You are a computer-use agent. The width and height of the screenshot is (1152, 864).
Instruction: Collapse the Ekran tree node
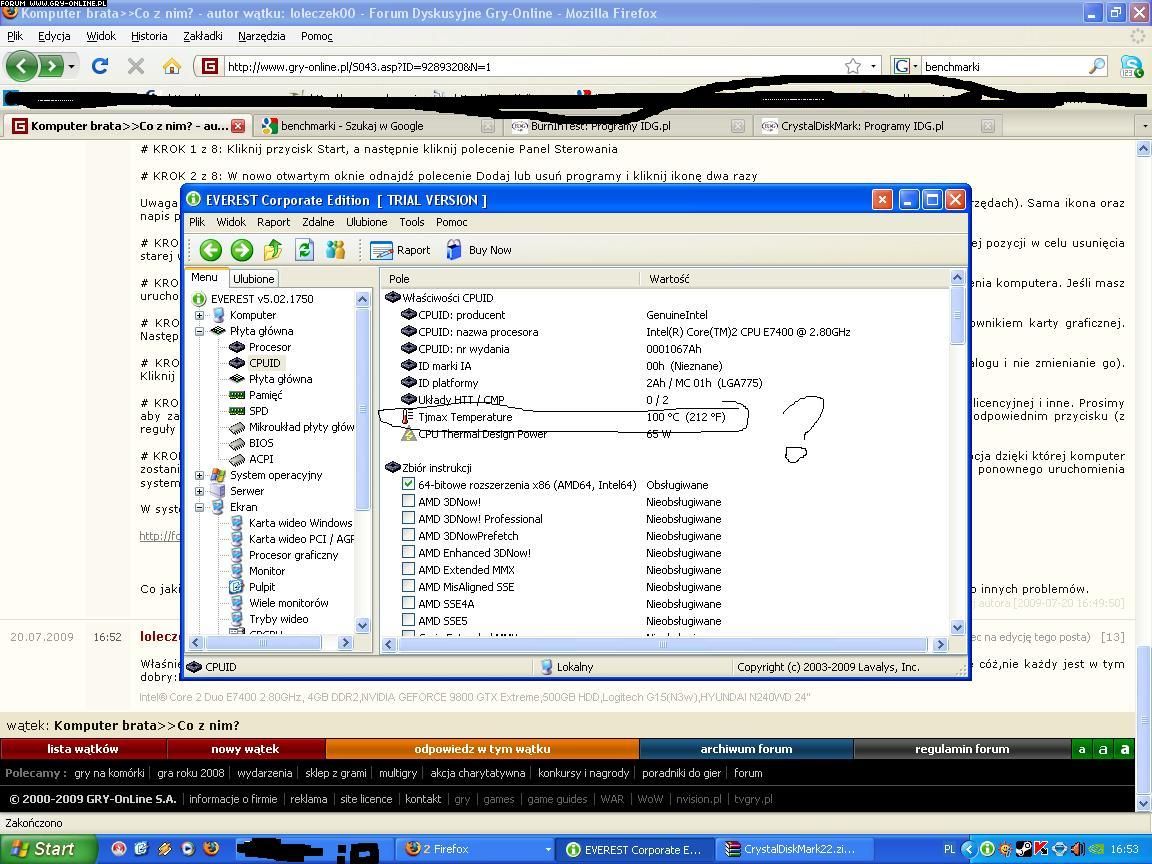(199, 507)
